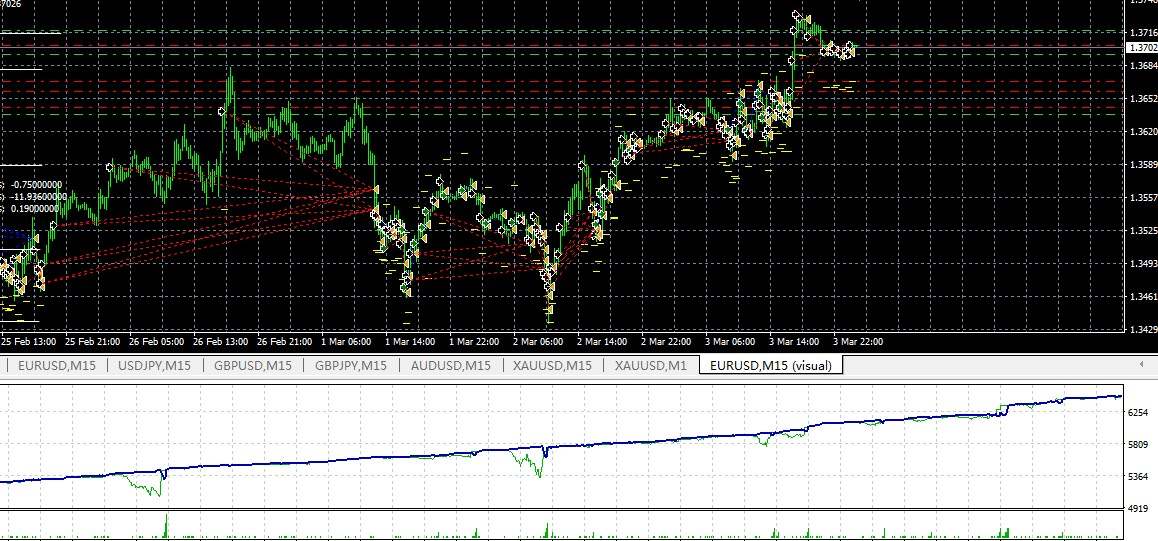Click the current price tag 1.3702
Viewport: 1158px width, 541px height.
1142,47
